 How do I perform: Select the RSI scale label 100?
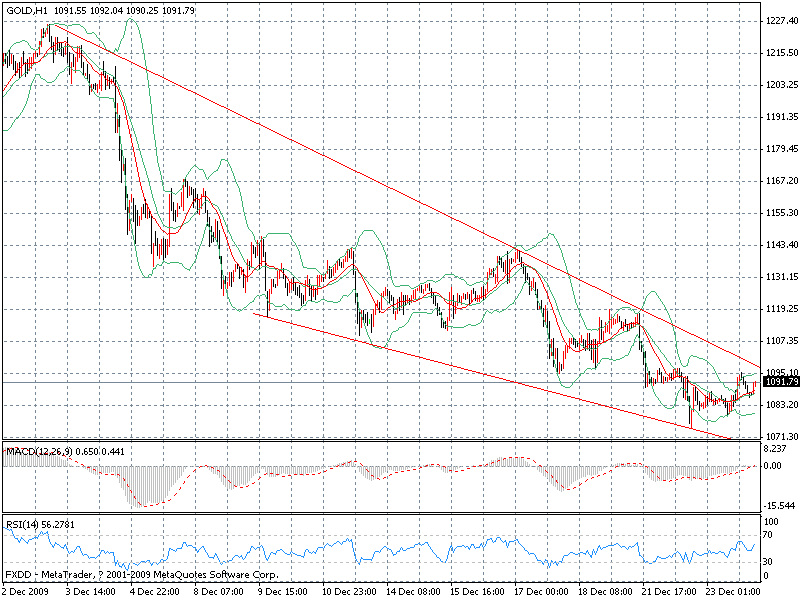click(x=771, y=522)
